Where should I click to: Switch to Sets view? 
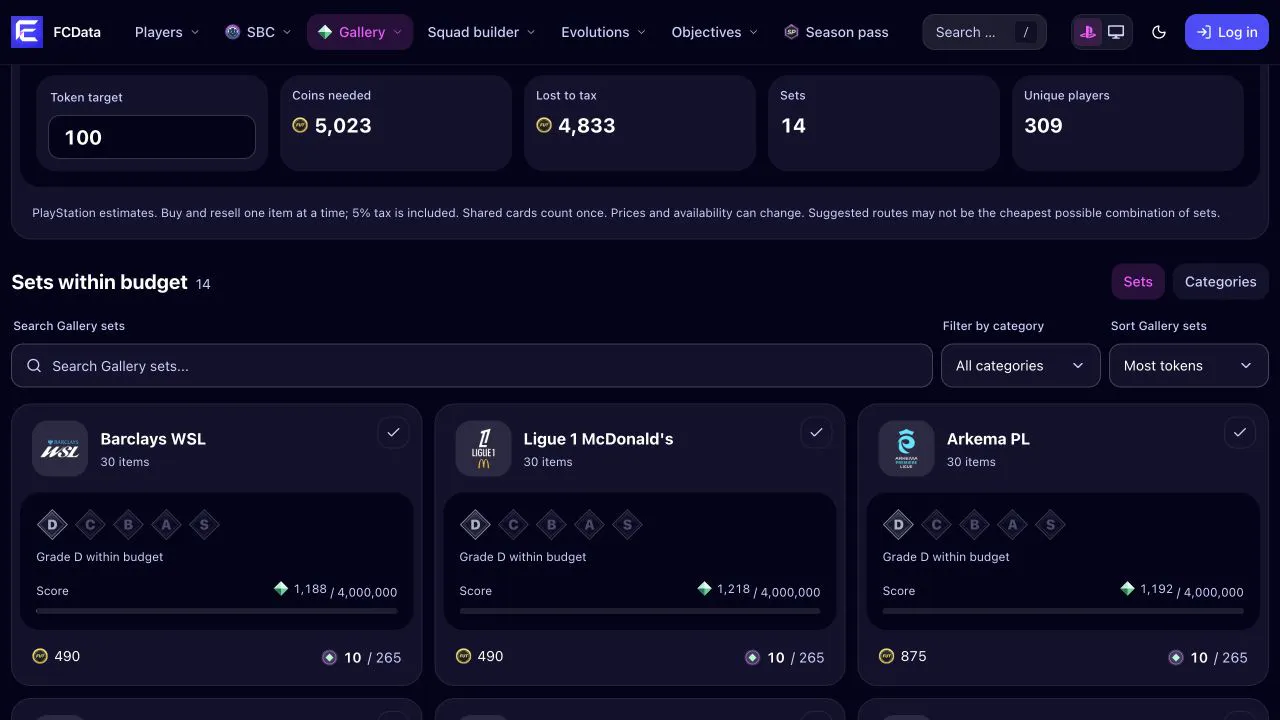(x=1138, y=282)
